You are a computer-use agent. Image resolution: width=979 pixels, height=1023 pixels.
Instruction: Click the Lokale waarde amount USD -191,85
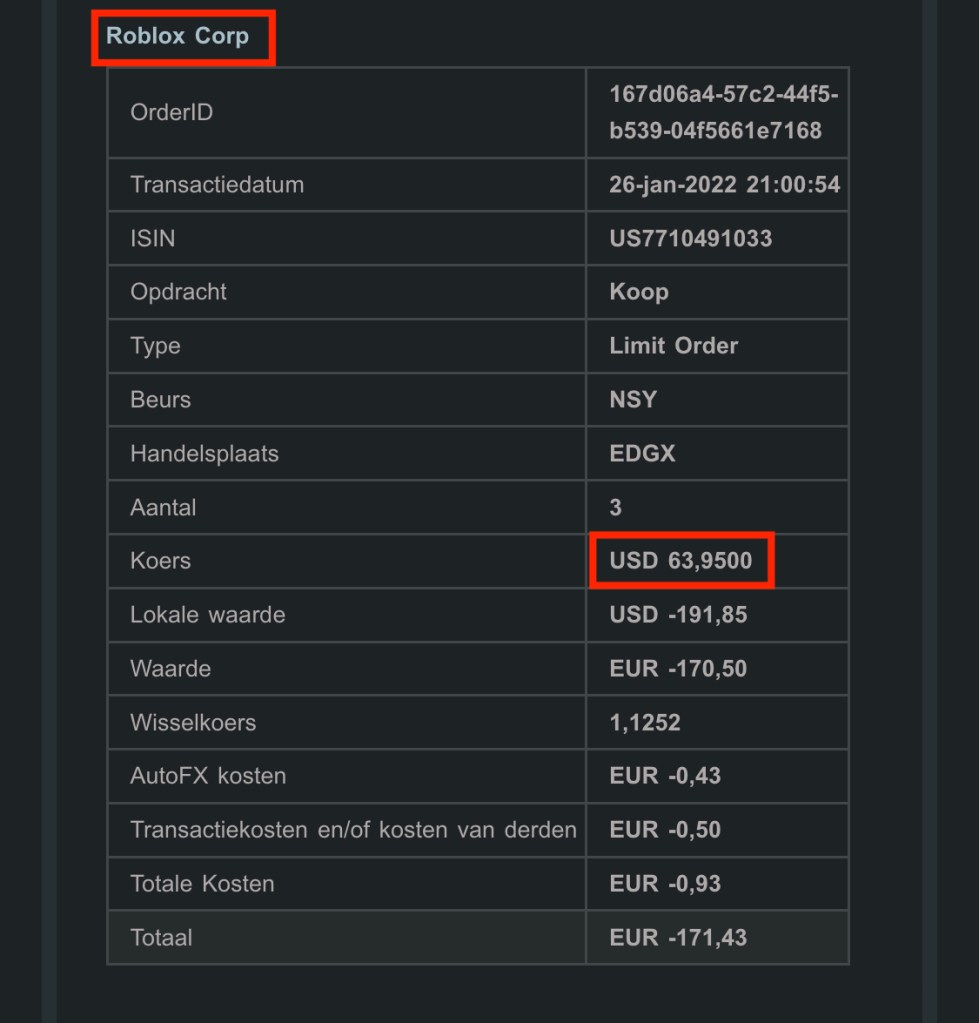coord(678,615)
